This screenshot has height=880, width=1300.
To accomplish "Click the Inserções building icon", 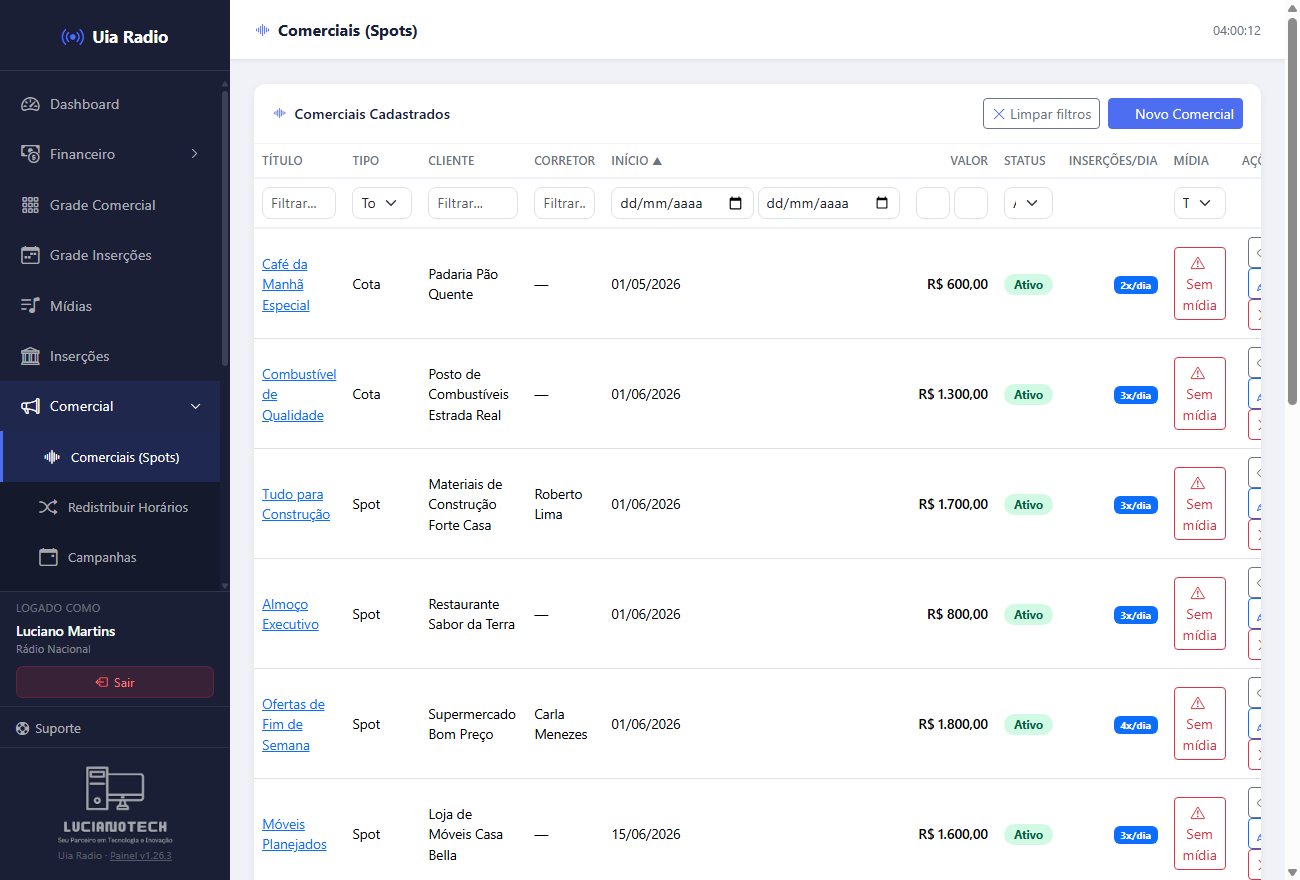I will (30, 356).
